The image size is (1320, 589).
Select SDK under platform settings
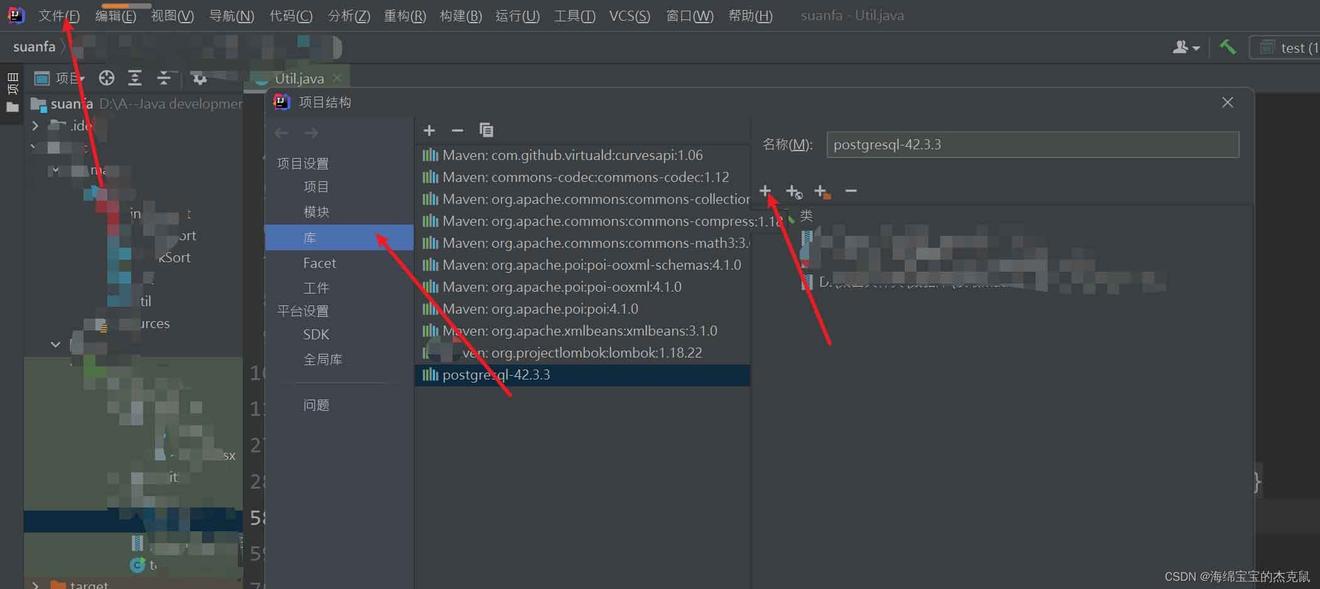point(316,334)
